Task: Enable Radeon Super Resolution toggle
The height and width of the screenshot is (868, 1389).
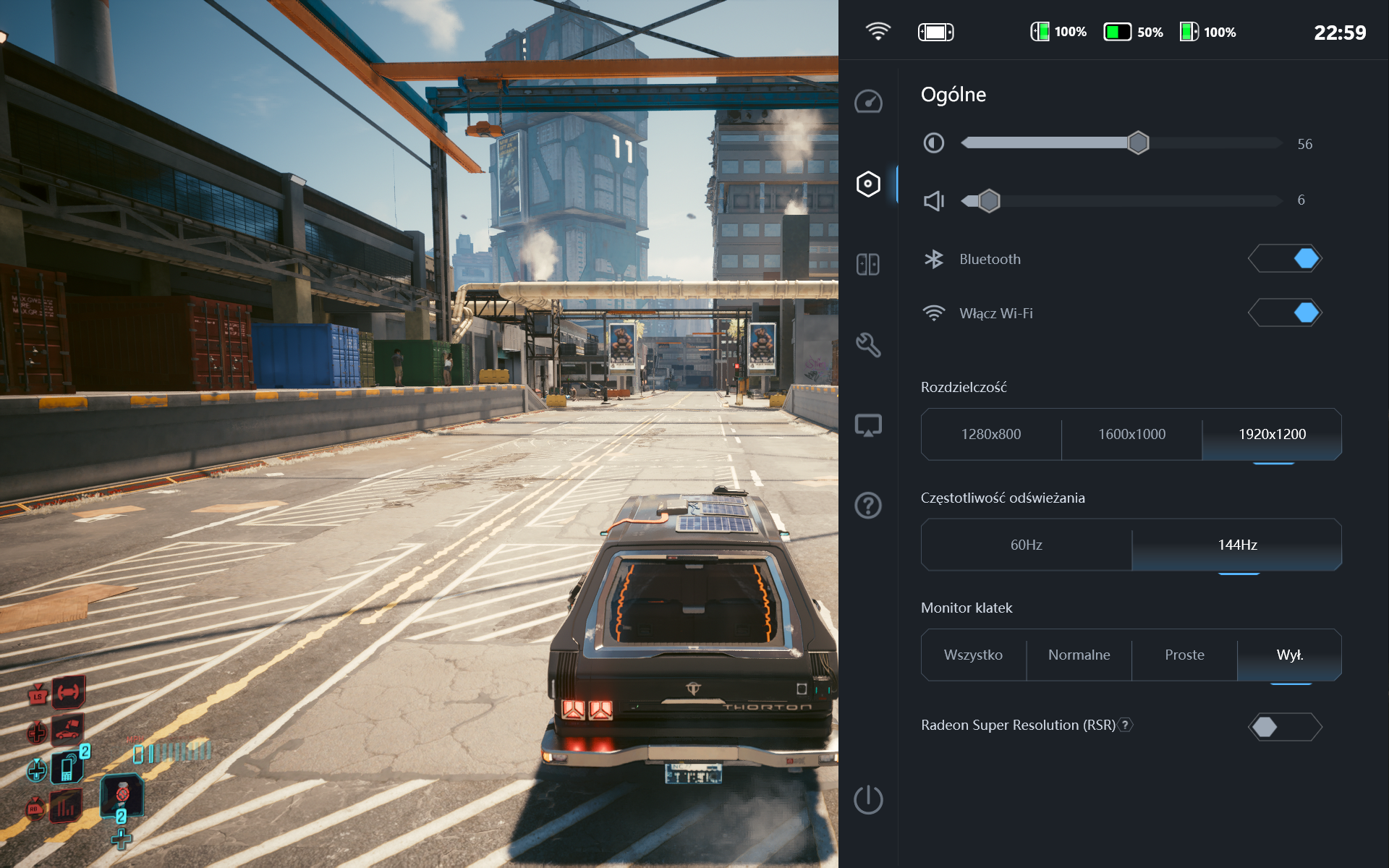Action: click(1286, 727)
